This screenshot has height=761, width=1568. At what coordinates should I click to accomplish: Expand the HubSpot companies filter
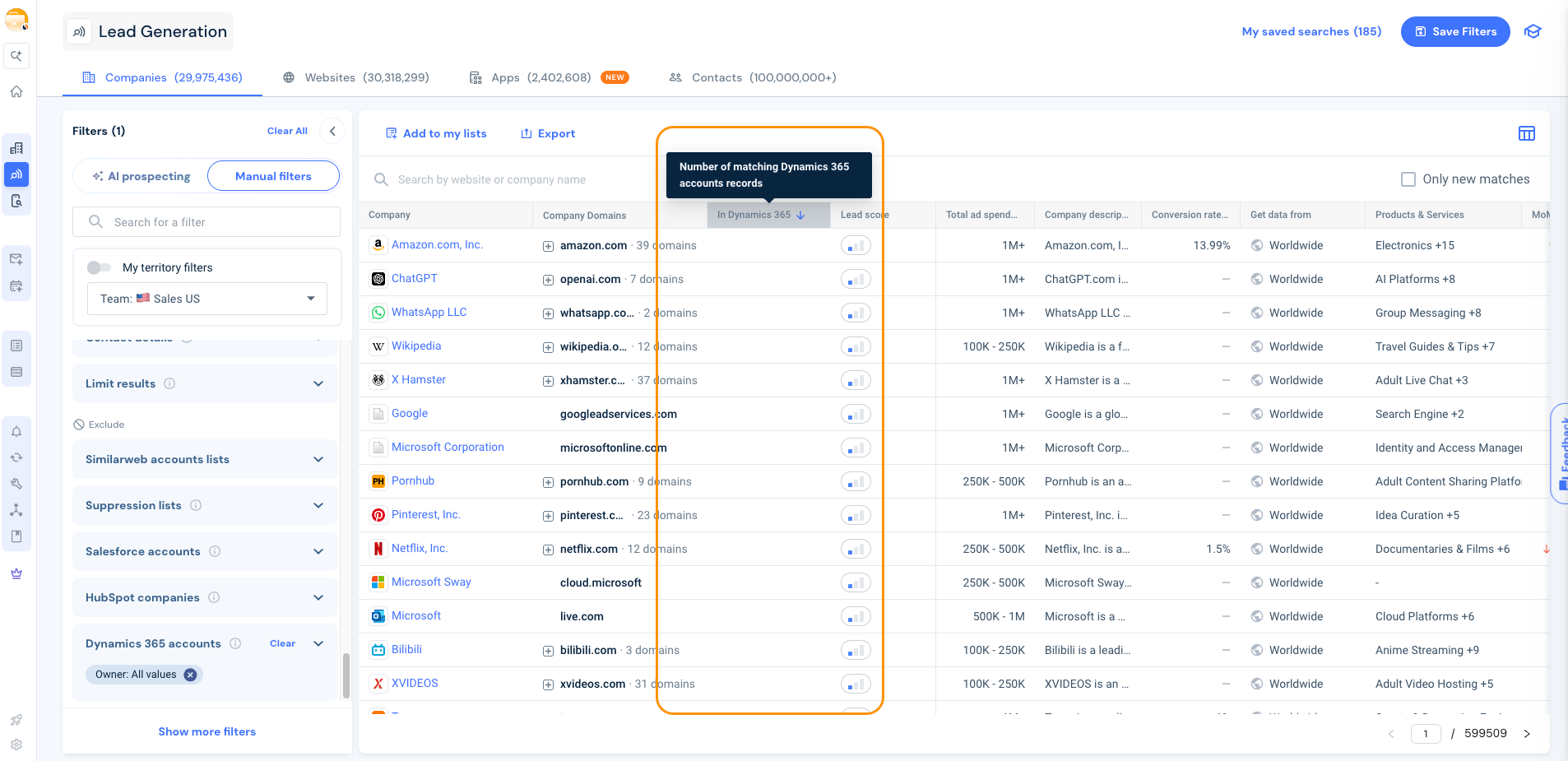point(318,597)
